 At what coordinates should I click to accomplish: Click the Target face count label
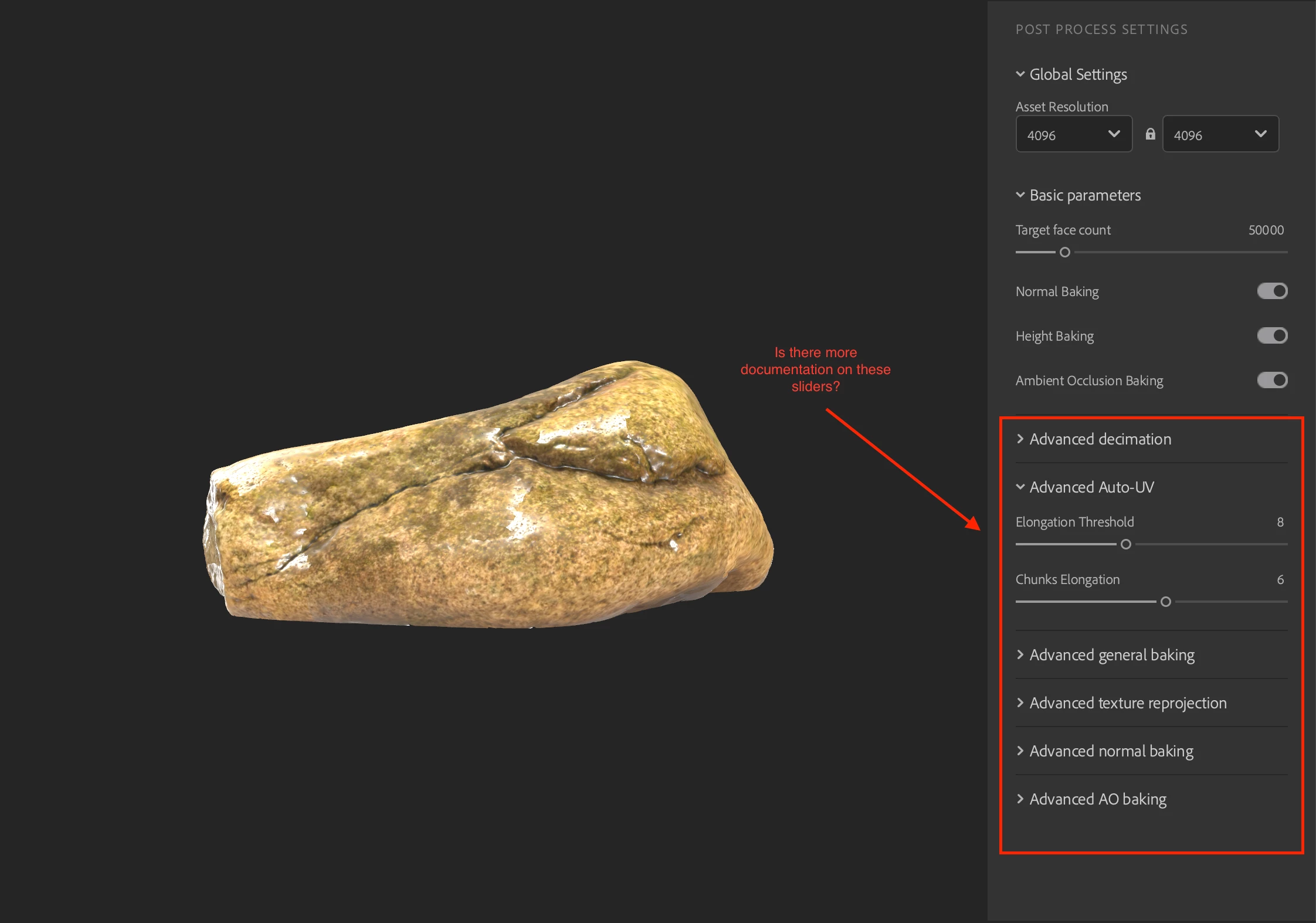tap(1063, 230)
